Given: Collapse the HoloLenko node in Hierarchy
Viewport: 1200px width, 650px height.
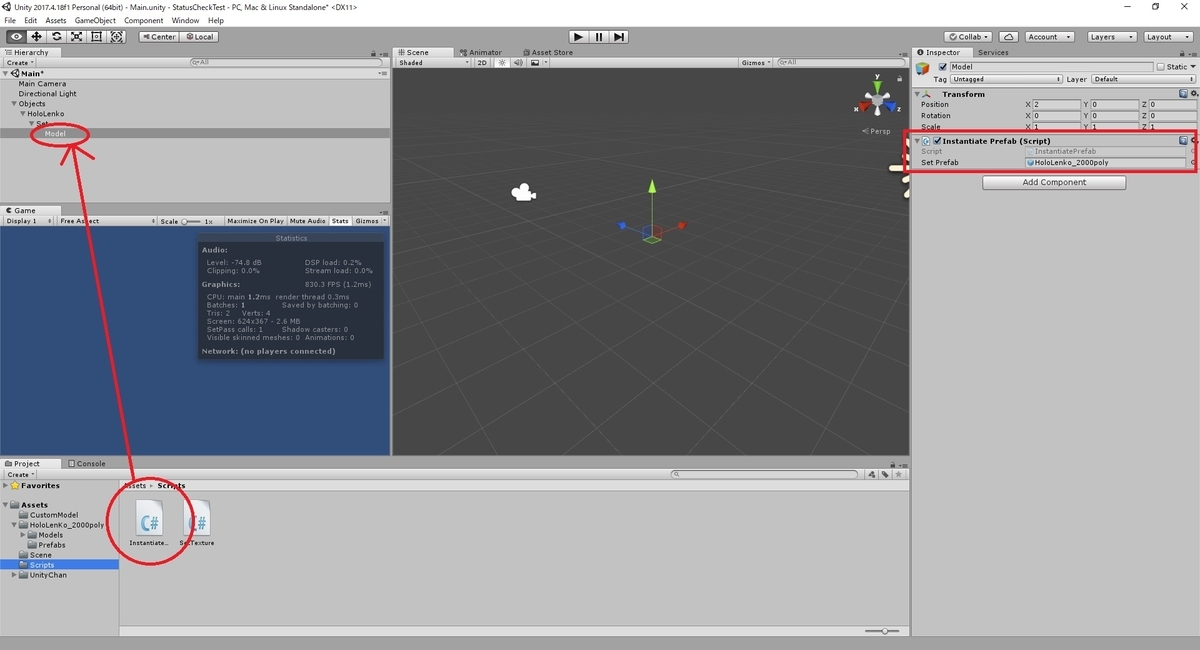Looking at the screenshot, I should (x=22, y=114).
